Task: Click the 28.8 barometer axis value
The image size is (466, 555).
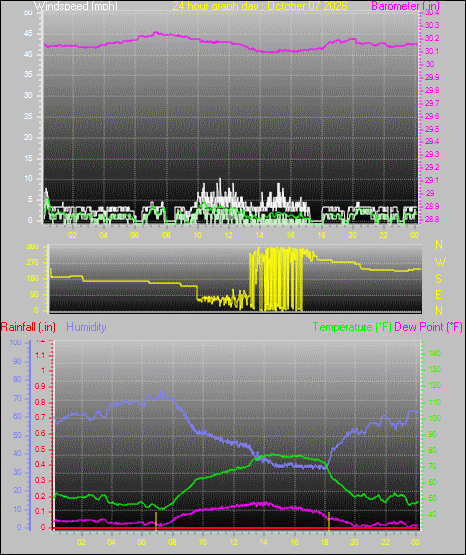Action: coord(432,219)
